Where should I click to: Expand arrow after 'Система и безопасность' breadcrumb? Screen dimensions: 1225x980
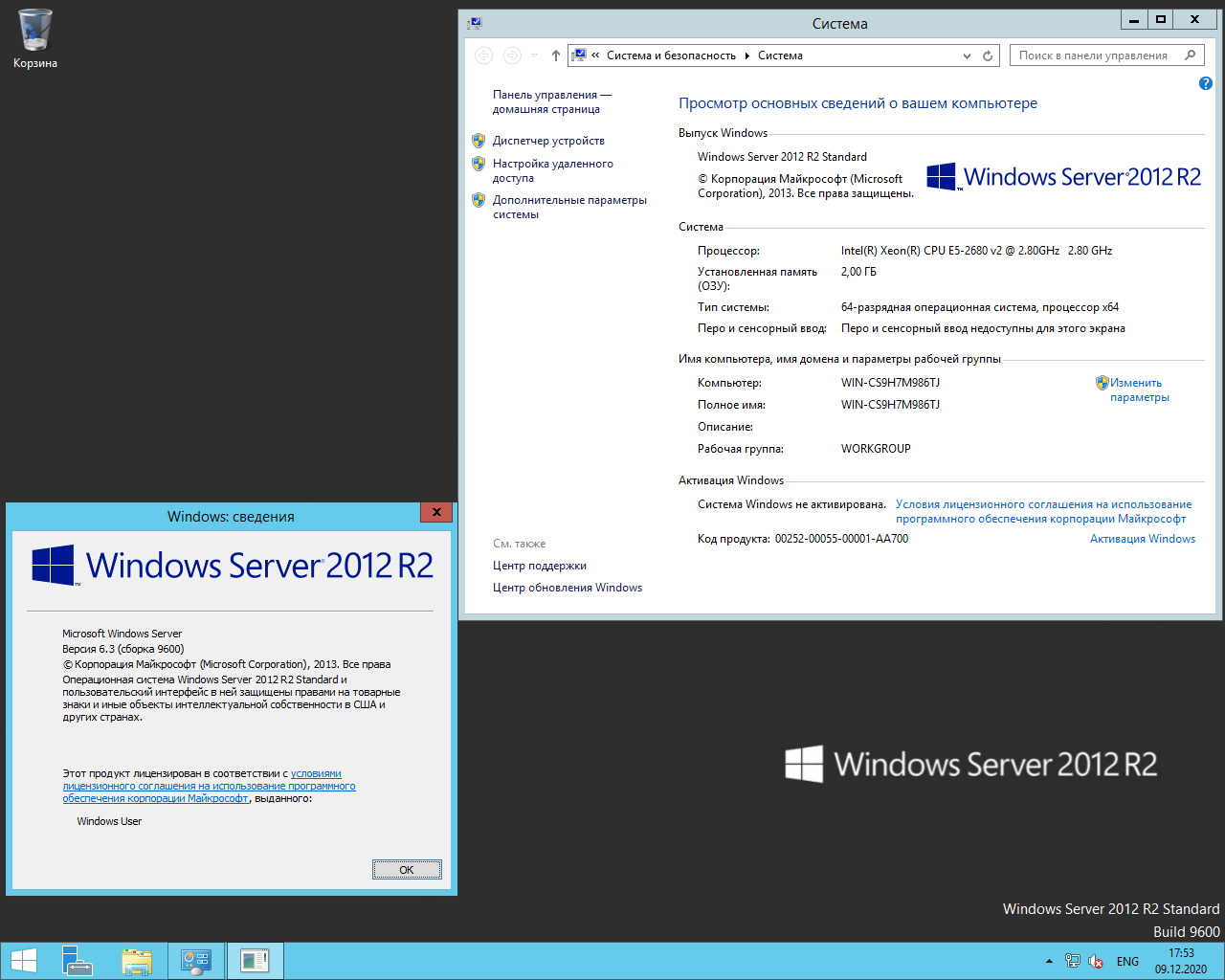(x=747, y=56)
